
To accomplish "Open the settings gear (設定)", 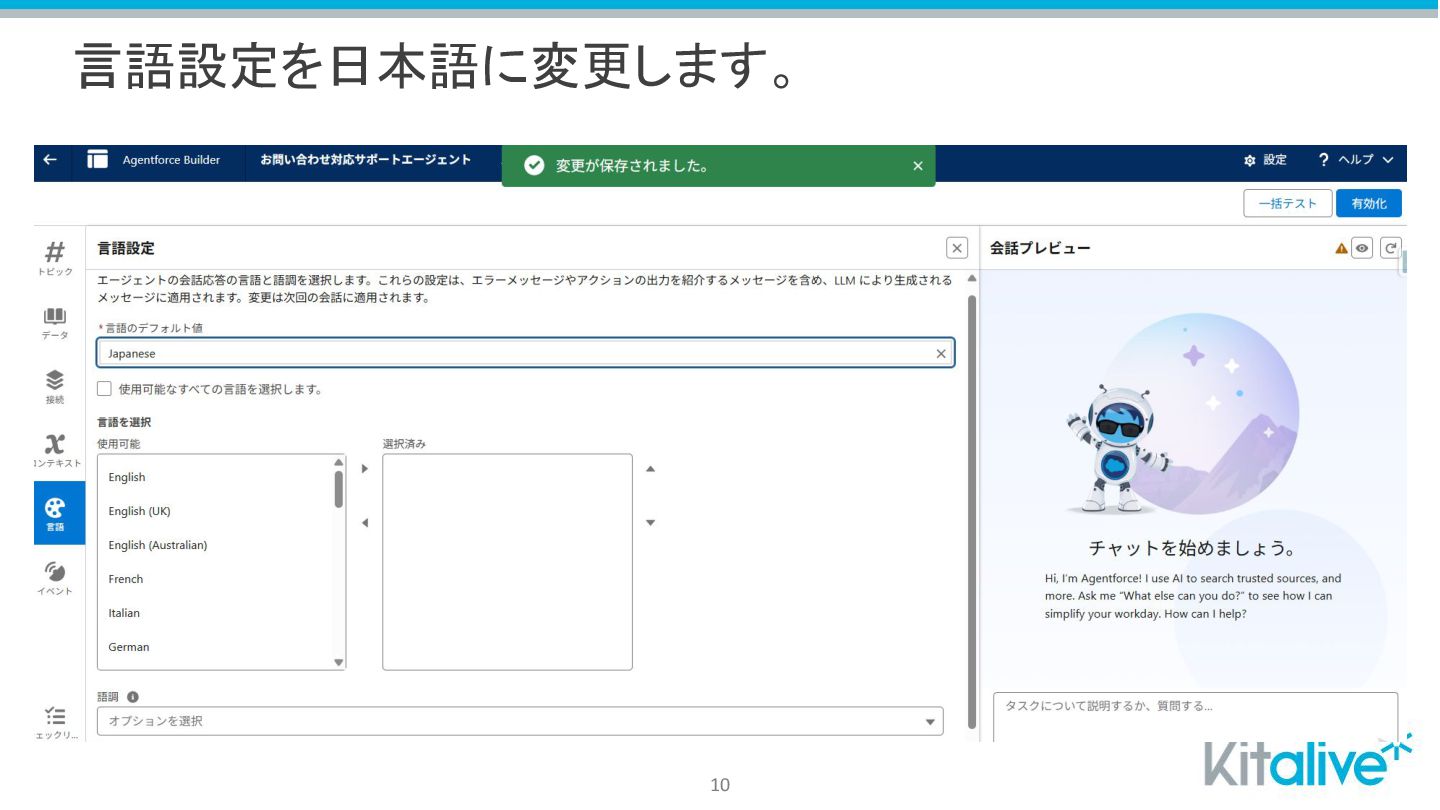I will (x=1265, y=160).
